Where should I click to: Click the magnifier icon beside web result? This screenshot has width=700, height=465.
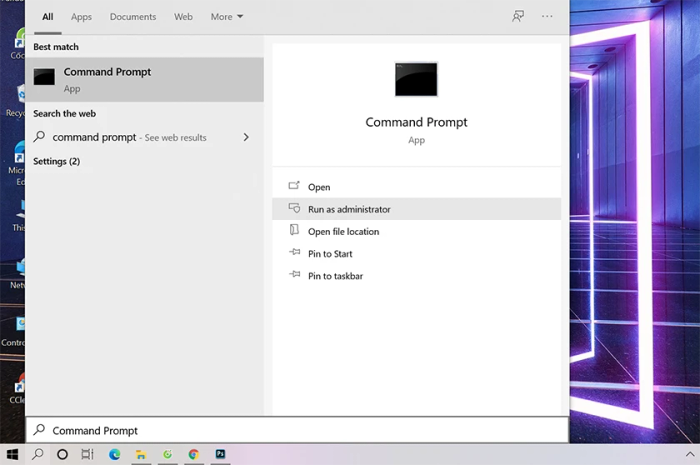coord(39,136)
